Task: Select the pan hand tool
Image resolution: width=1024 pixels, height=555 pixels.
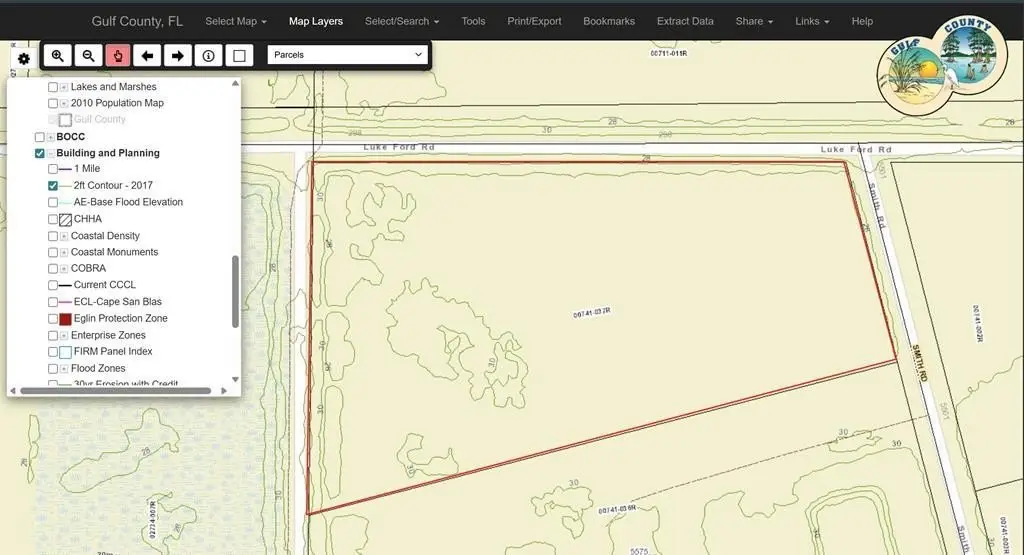Action: pyautogui.click(x=118, y=56)
